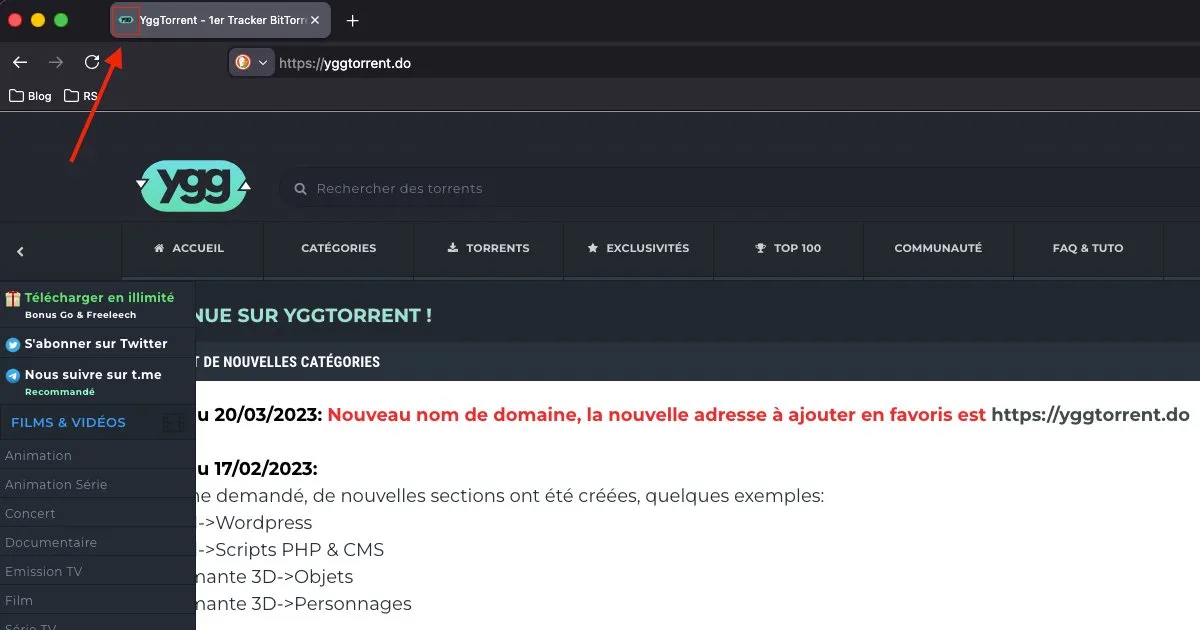The image size is (1200, 630).
Task: Open the COMMUNAUTÉ menu item
Action: click(x=938, y=248)
